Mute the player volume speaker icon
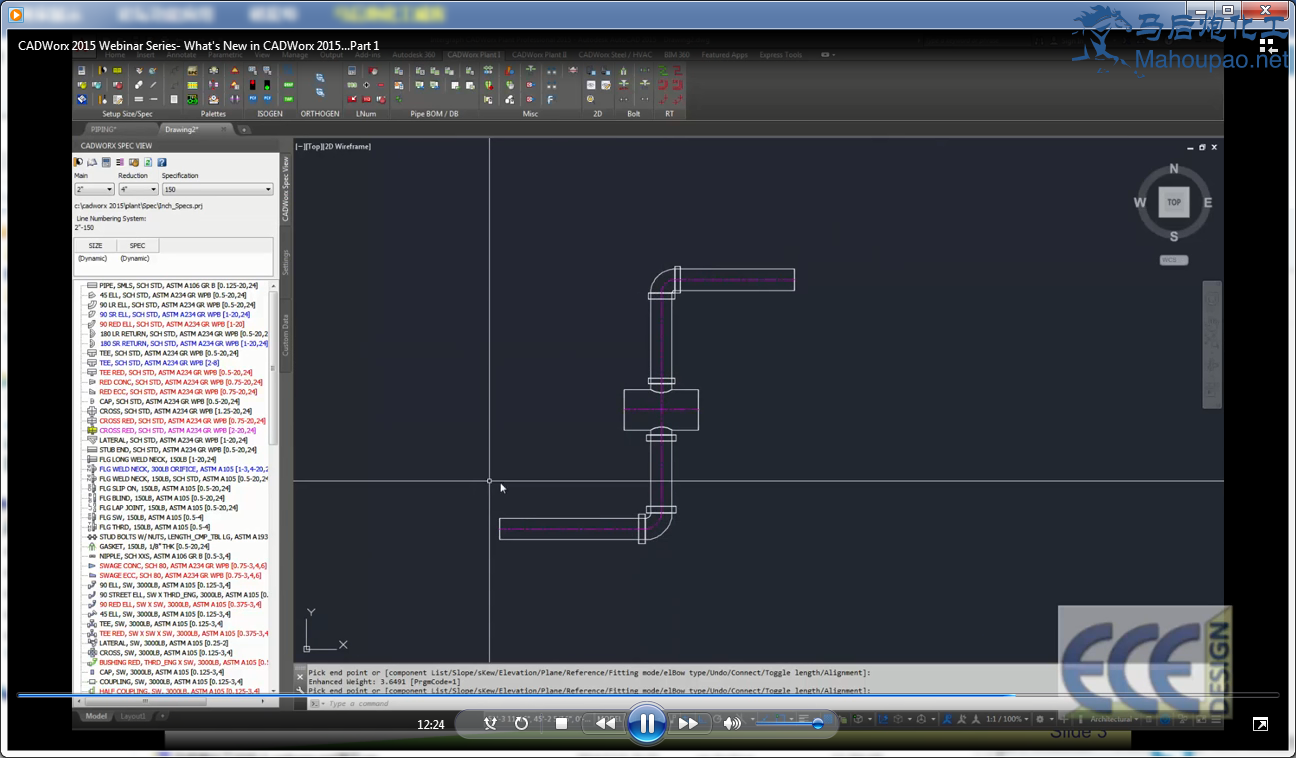This screenshot has height=758, width=1296. (x=732, y=723)
